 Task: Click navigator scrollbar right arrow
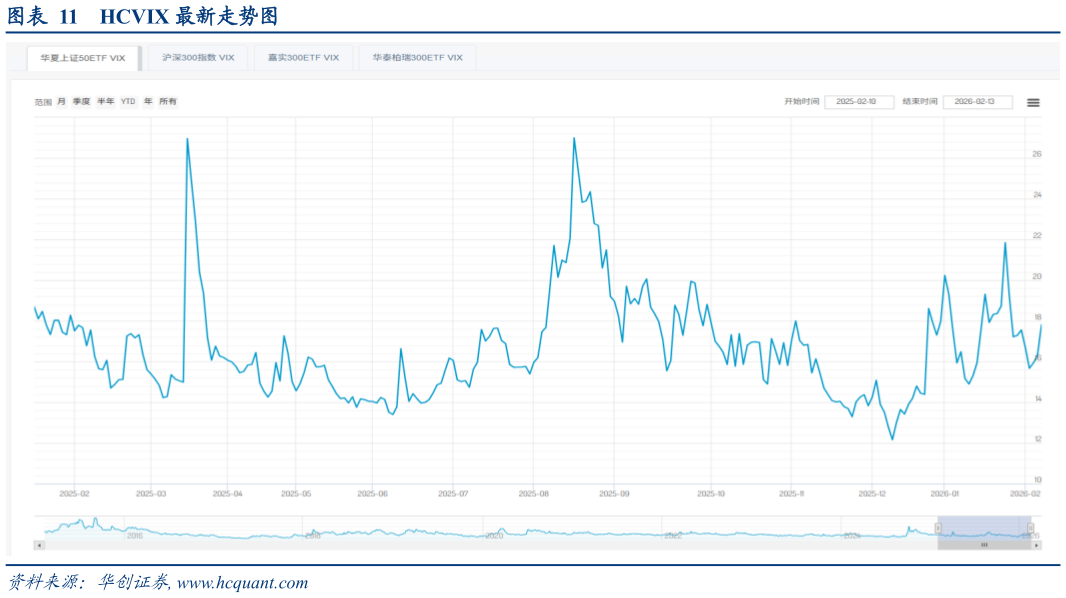pyautogui.click(x=1036, y=545)
